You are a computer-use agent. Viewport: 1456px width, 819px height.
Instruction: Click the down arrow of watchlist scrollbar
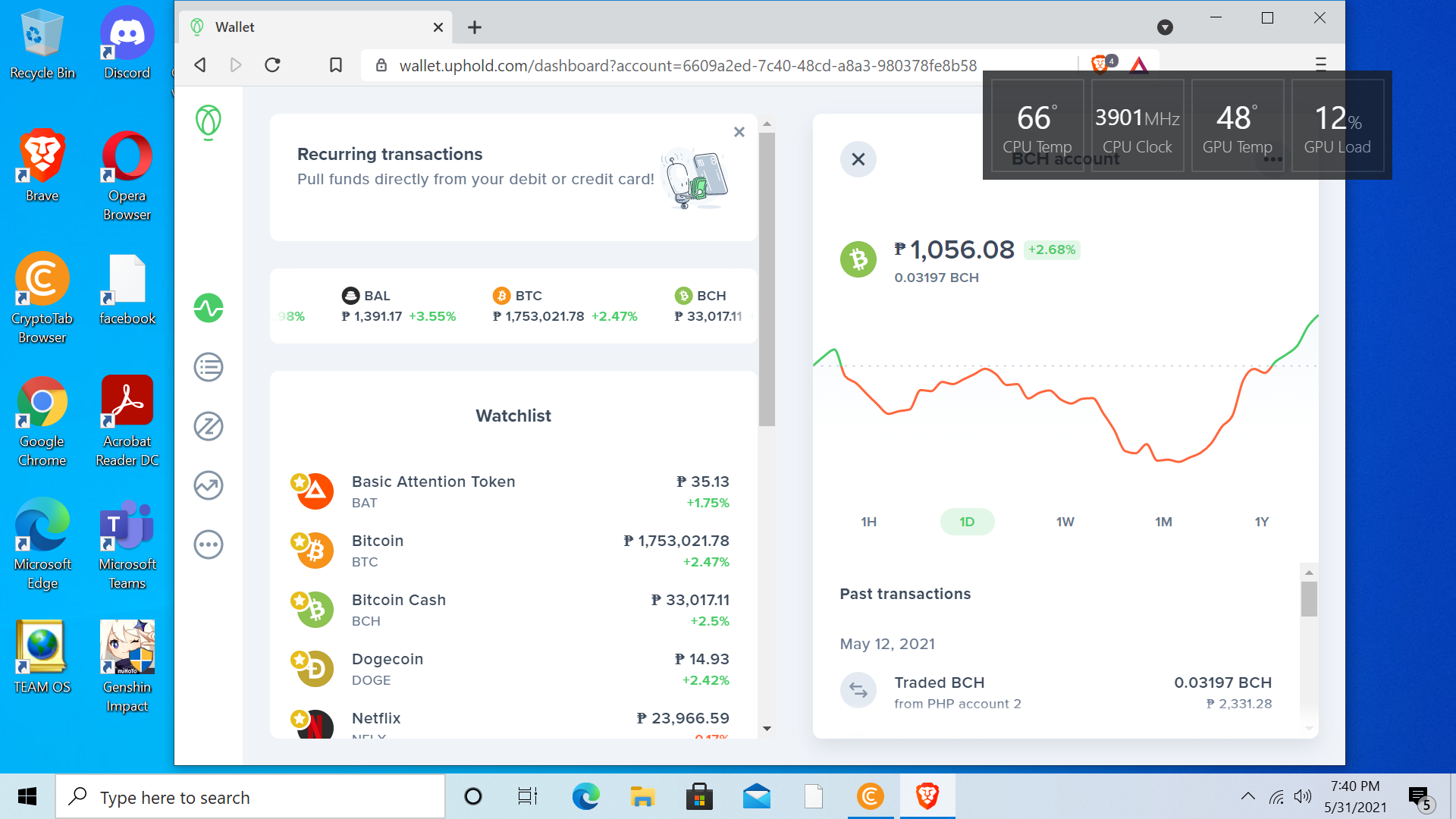pyautogui.click(x=767, y=729)
